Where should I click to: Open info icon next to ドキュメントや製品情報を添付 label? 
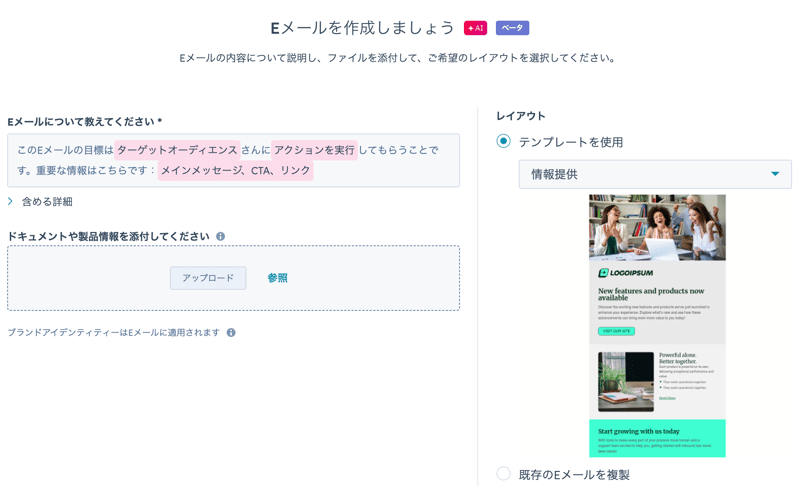click(221, 237)
